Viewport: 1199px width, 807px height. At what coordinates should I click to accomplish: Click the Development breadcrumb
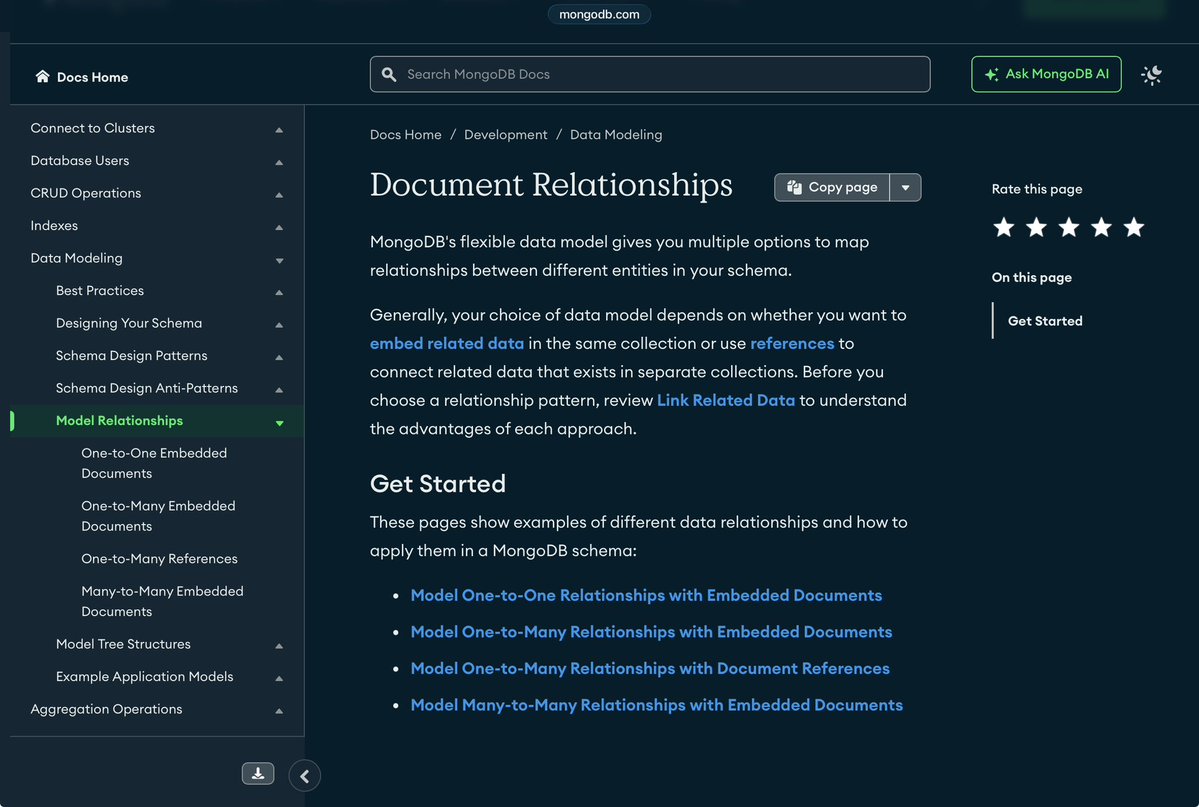point(506,134)
